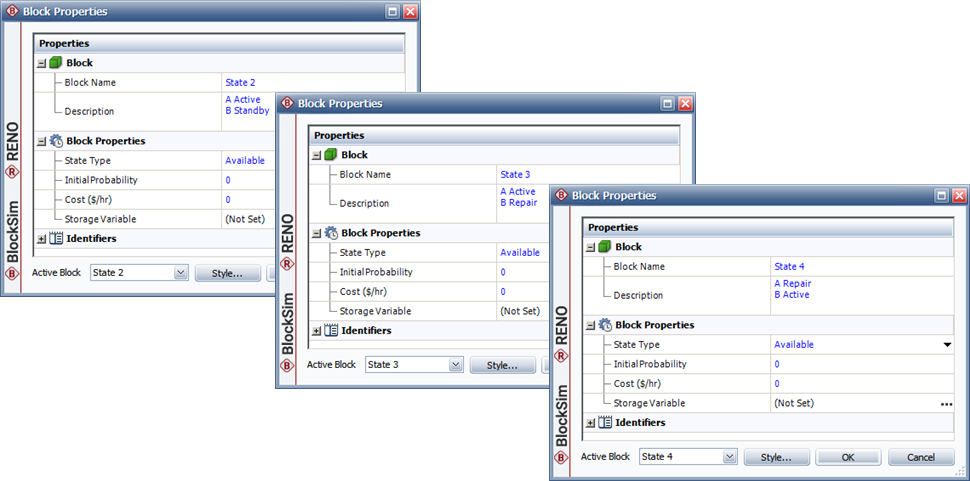Viewport: 970px width, 481px height.
Task: Click the Identifiers list icon in State 4 window
Action: coord(604,423)
